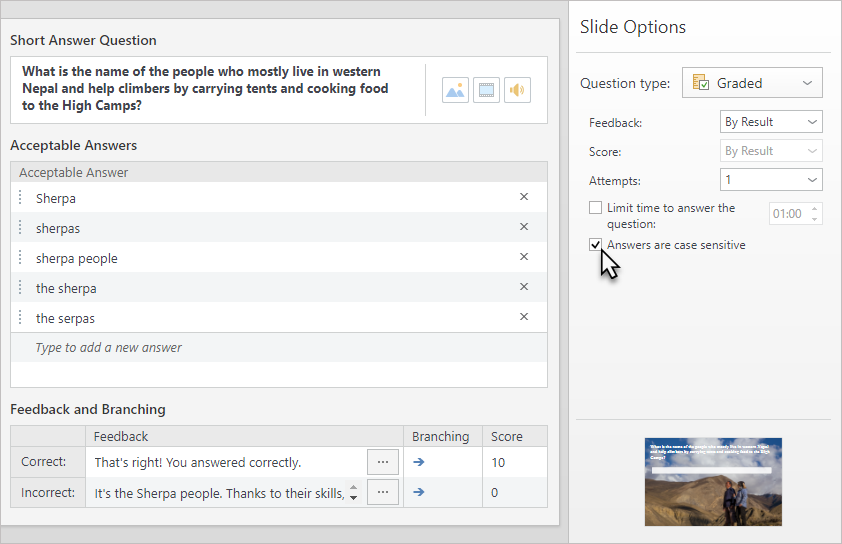Remove 'the serpas' answer row

point(524,317)
